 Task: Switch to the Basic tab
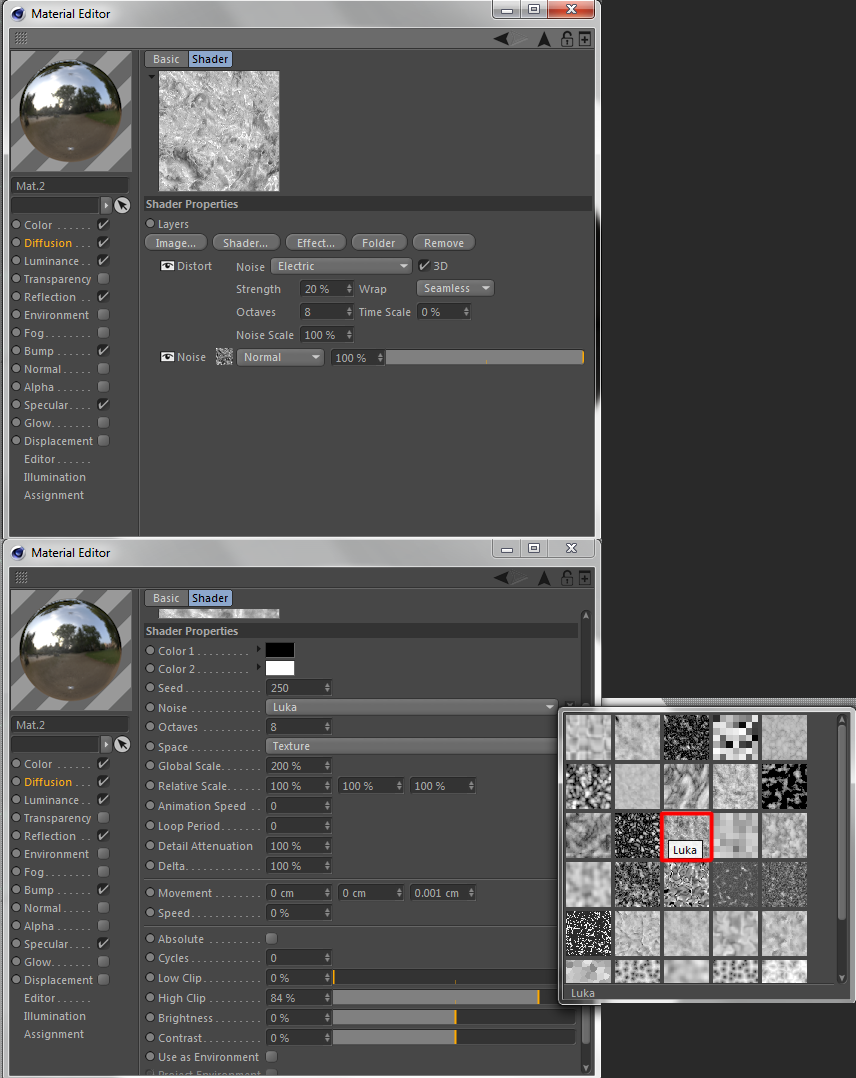(x=165, y=58)
